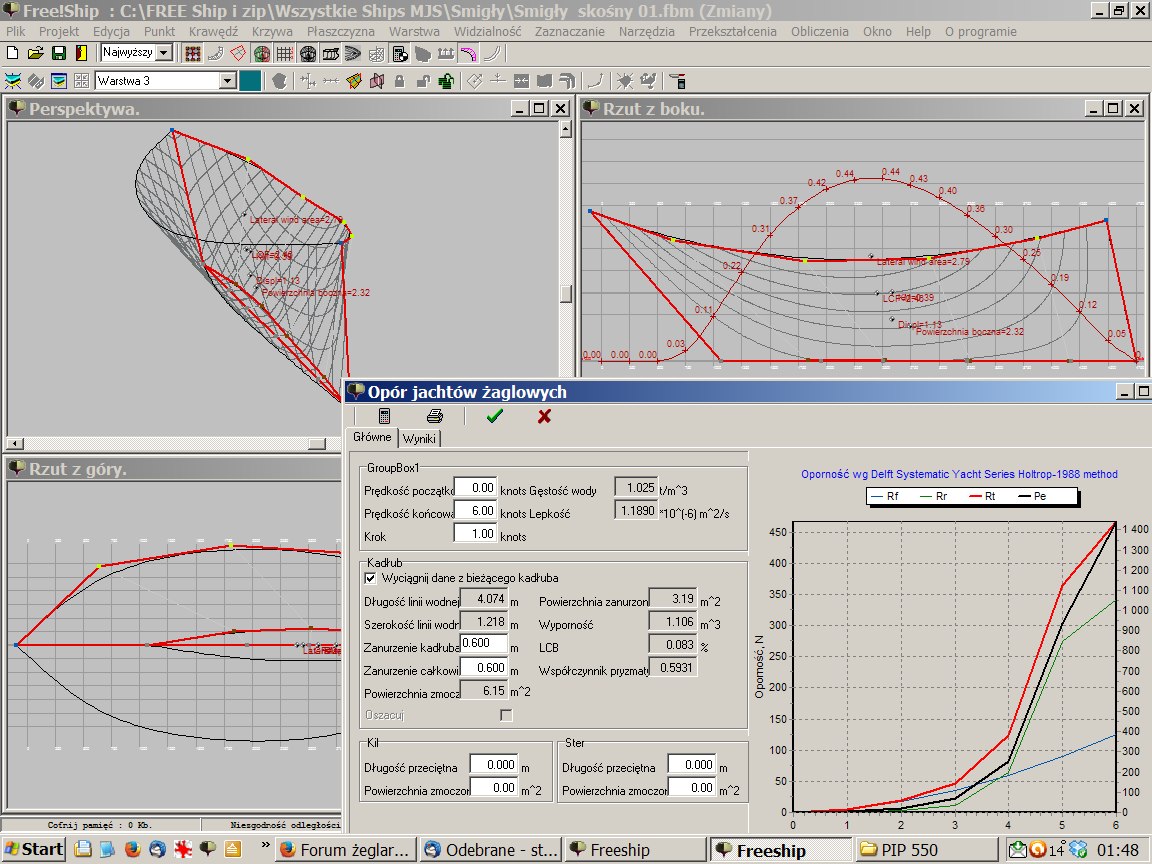Open a file with the folder icon
This screenshot has height=864, width=1152.
36,53
